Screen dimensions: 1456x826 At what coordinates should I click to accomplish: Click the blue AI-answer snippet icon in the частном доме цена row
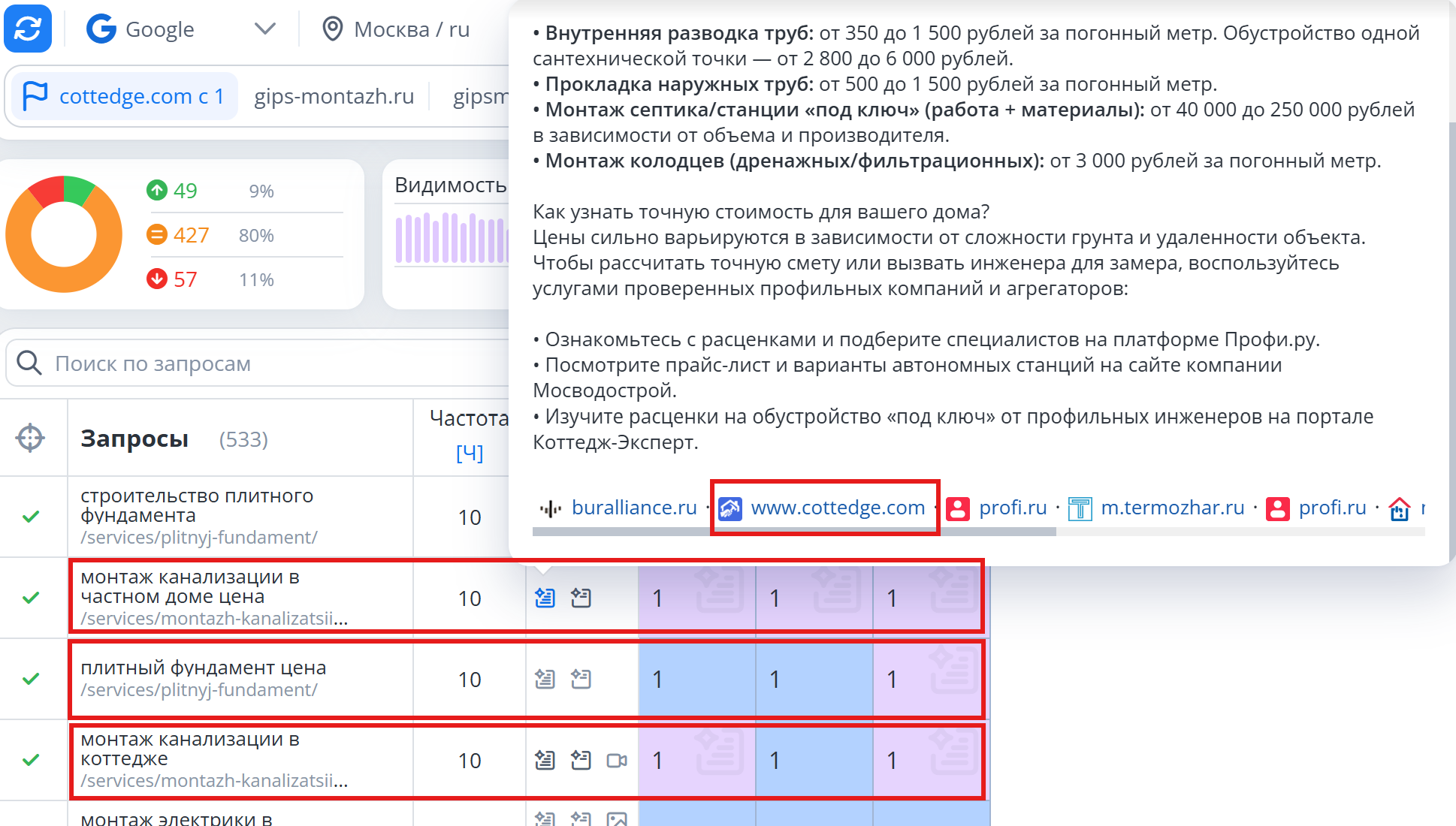(x=545, y=598)
